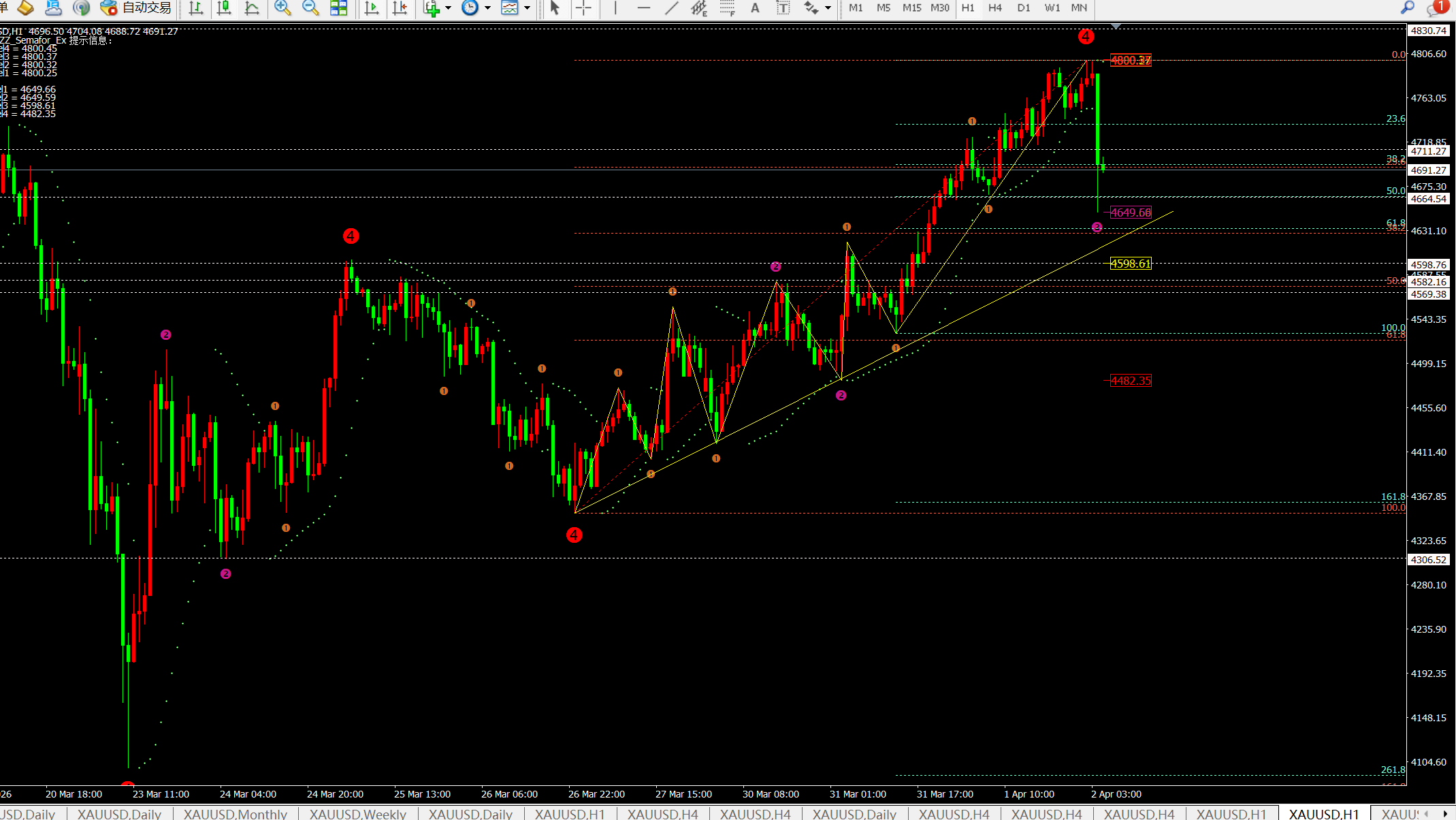This screenshot has width=1456, height=820.
Task: Toggle the chart shift button
Action: pos(400,8)
